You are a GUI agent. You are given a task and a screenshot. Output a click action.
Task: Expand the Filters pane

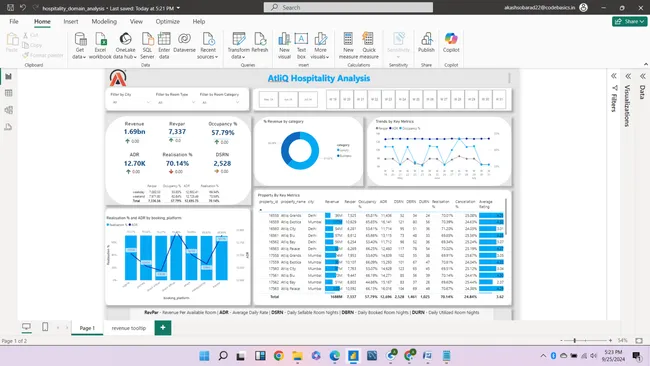614,76
